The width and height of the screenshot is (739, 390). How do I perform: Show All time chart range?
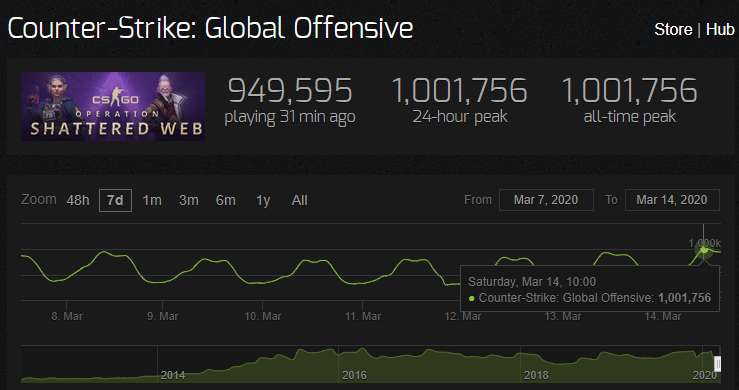[x=299, y=200]
